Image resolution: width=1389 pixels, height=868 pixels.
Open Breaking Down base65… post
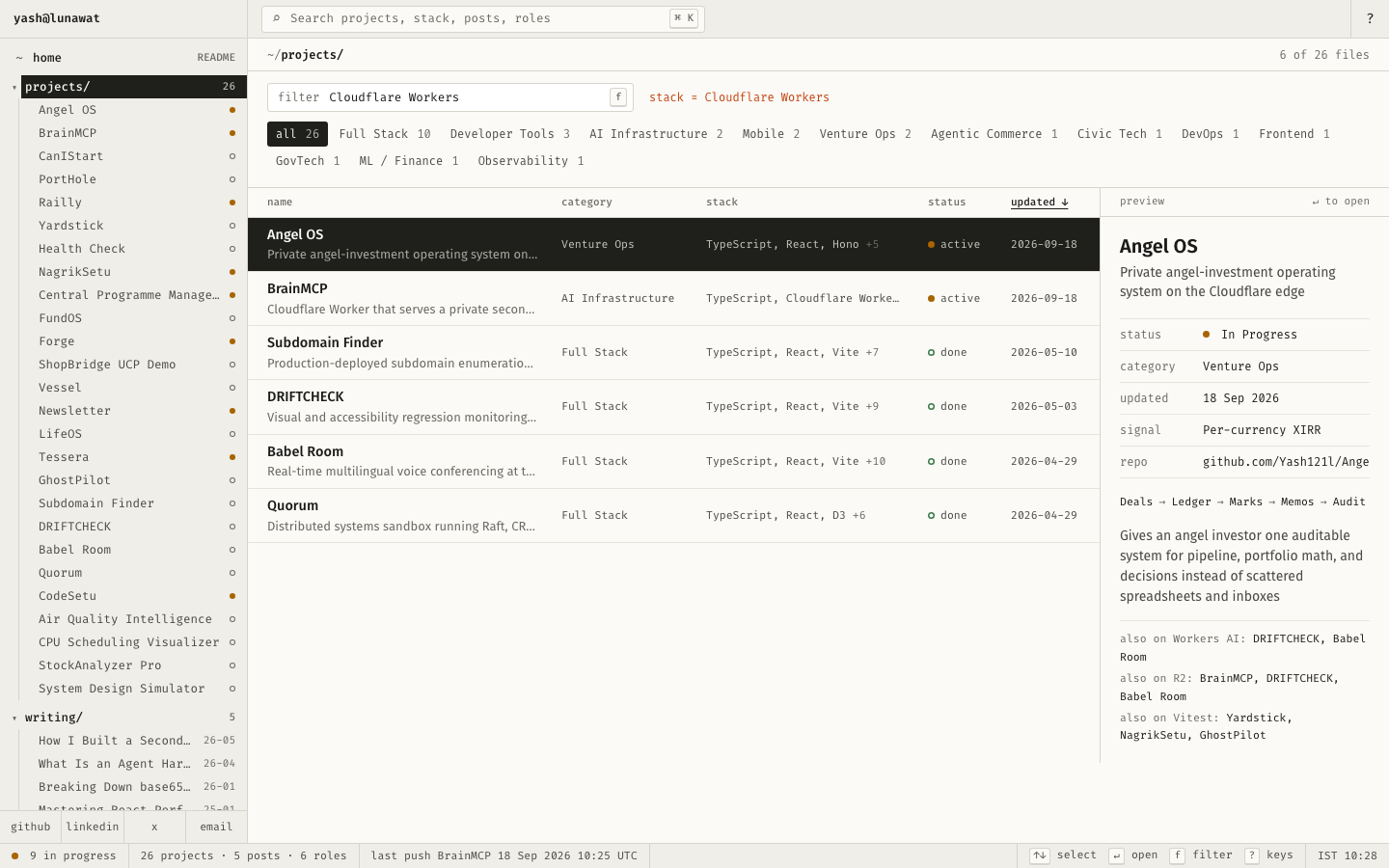pyautogui.click(x=133, y=787)
